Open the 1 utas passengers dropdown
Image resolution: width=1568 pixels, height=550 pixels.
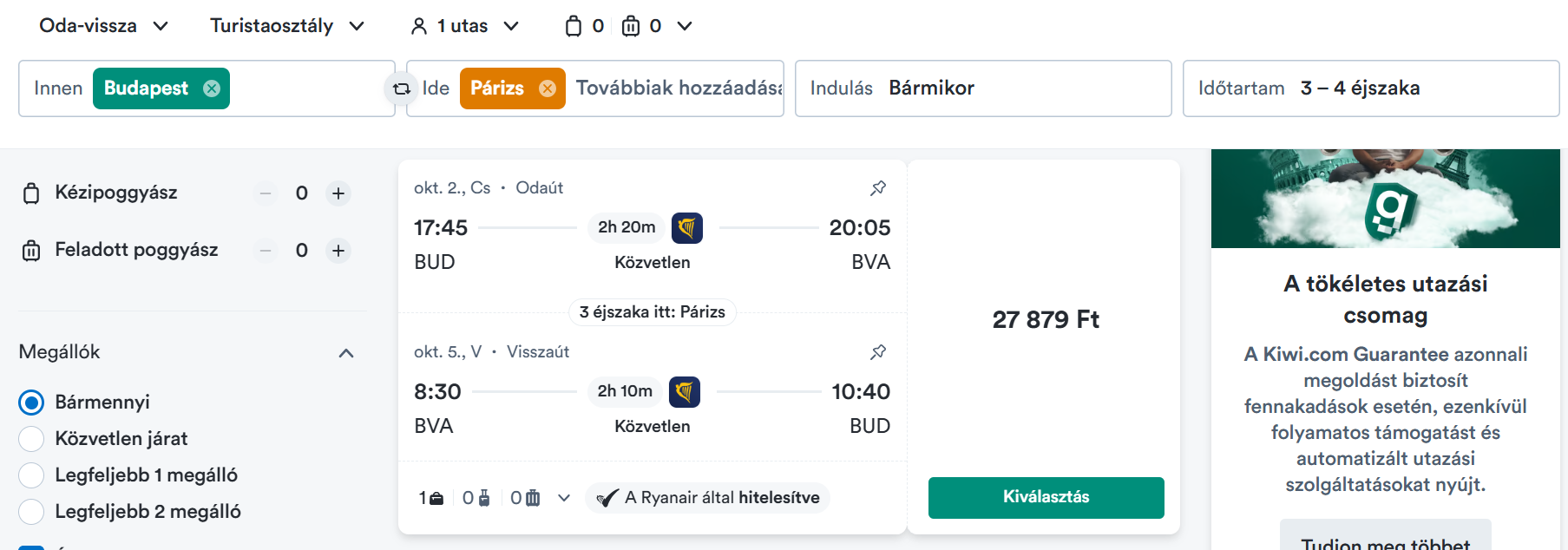464,26
